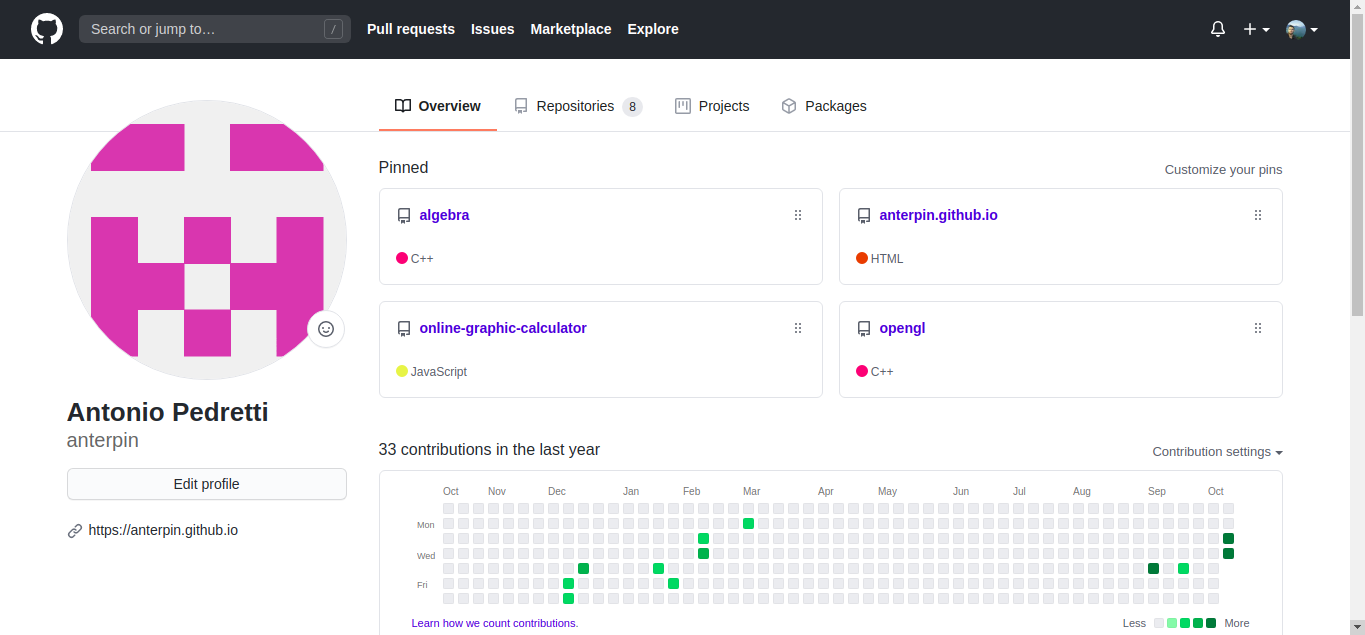Click the repo icon beside opengl
The width and height of the screenshot is (1365, 635).
coord(864,329)
